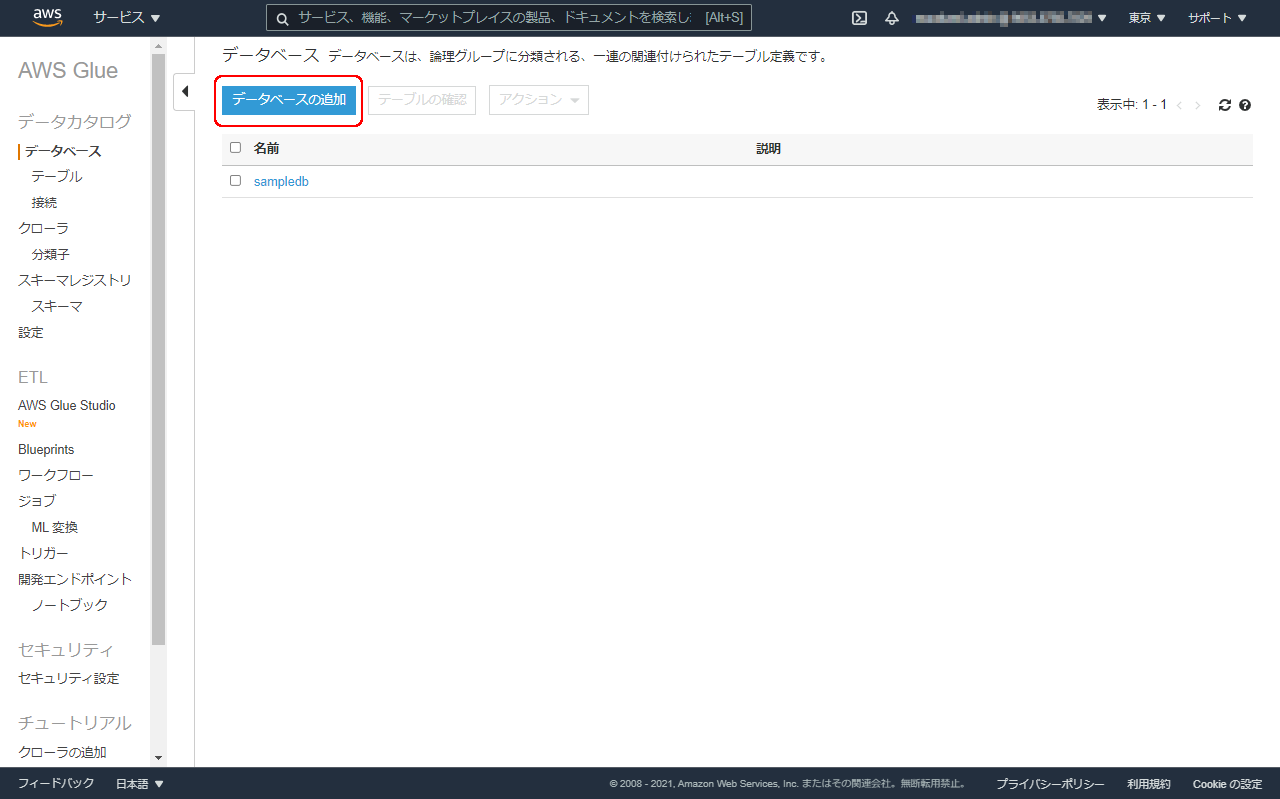Viewport: 1280px width, 799px height.
Task: Open ジョブ in the ETL section
Action: coord(37,502)
